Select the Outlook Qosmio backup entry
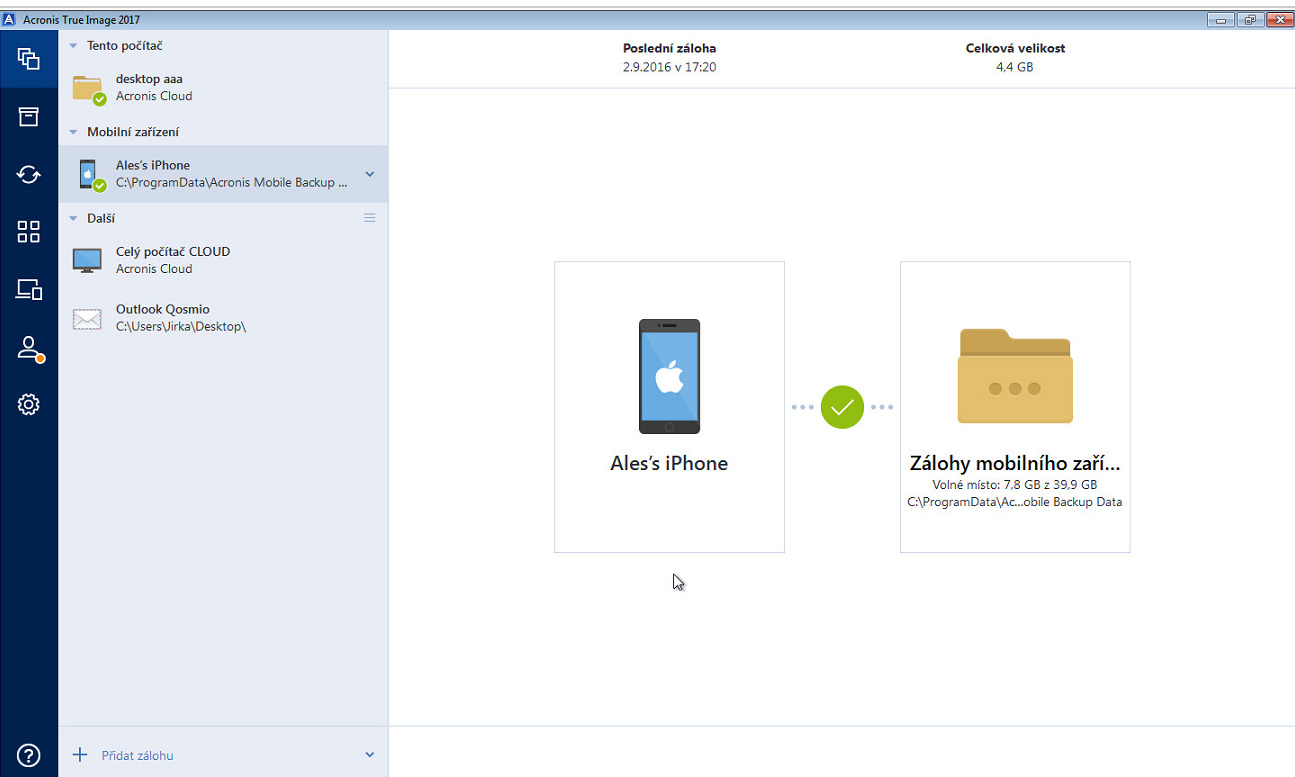1295x777 pixels. pos(223,318)
